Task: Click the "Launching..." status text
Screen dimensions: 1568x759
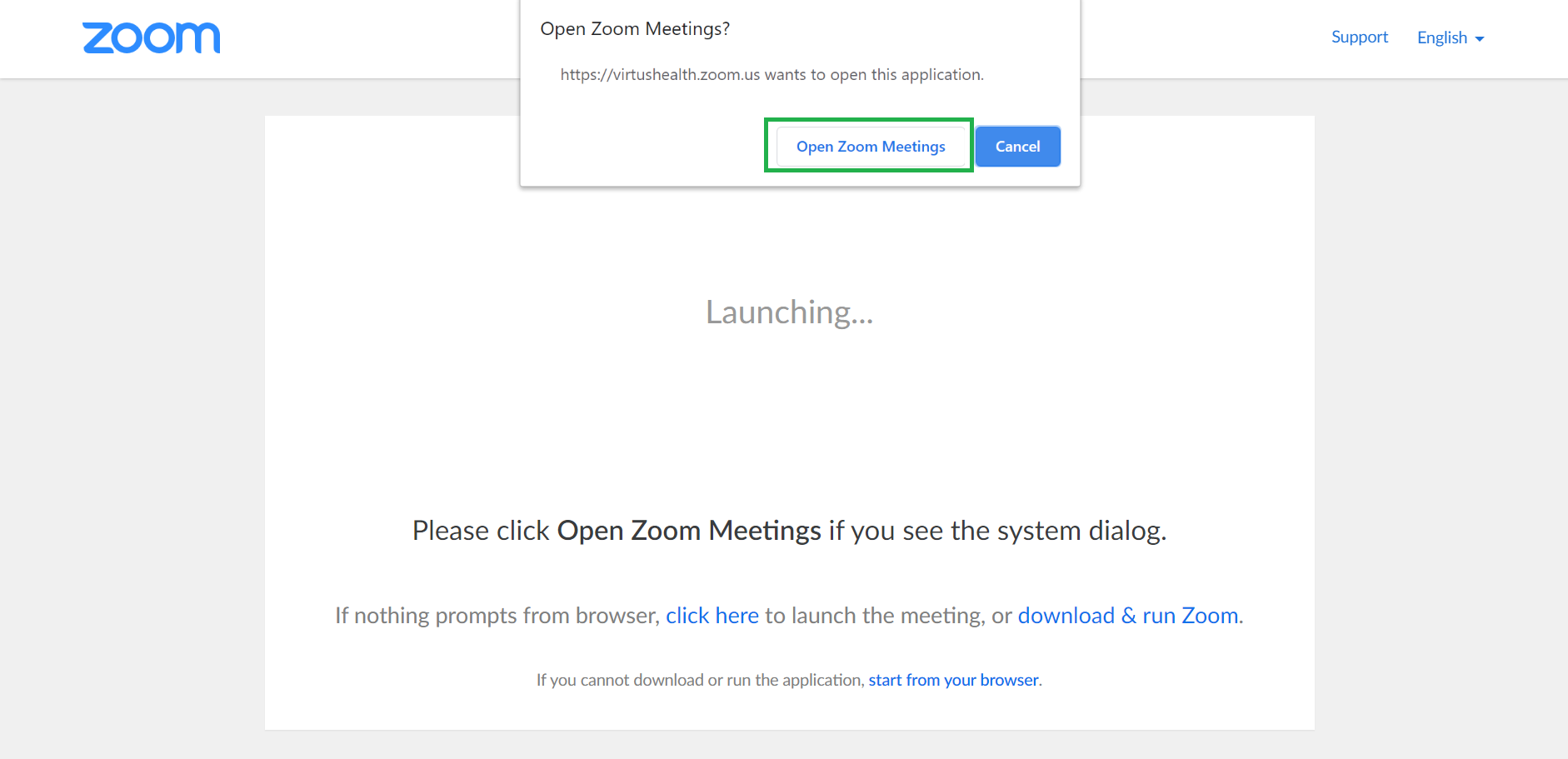Action: tap(789, 312)
